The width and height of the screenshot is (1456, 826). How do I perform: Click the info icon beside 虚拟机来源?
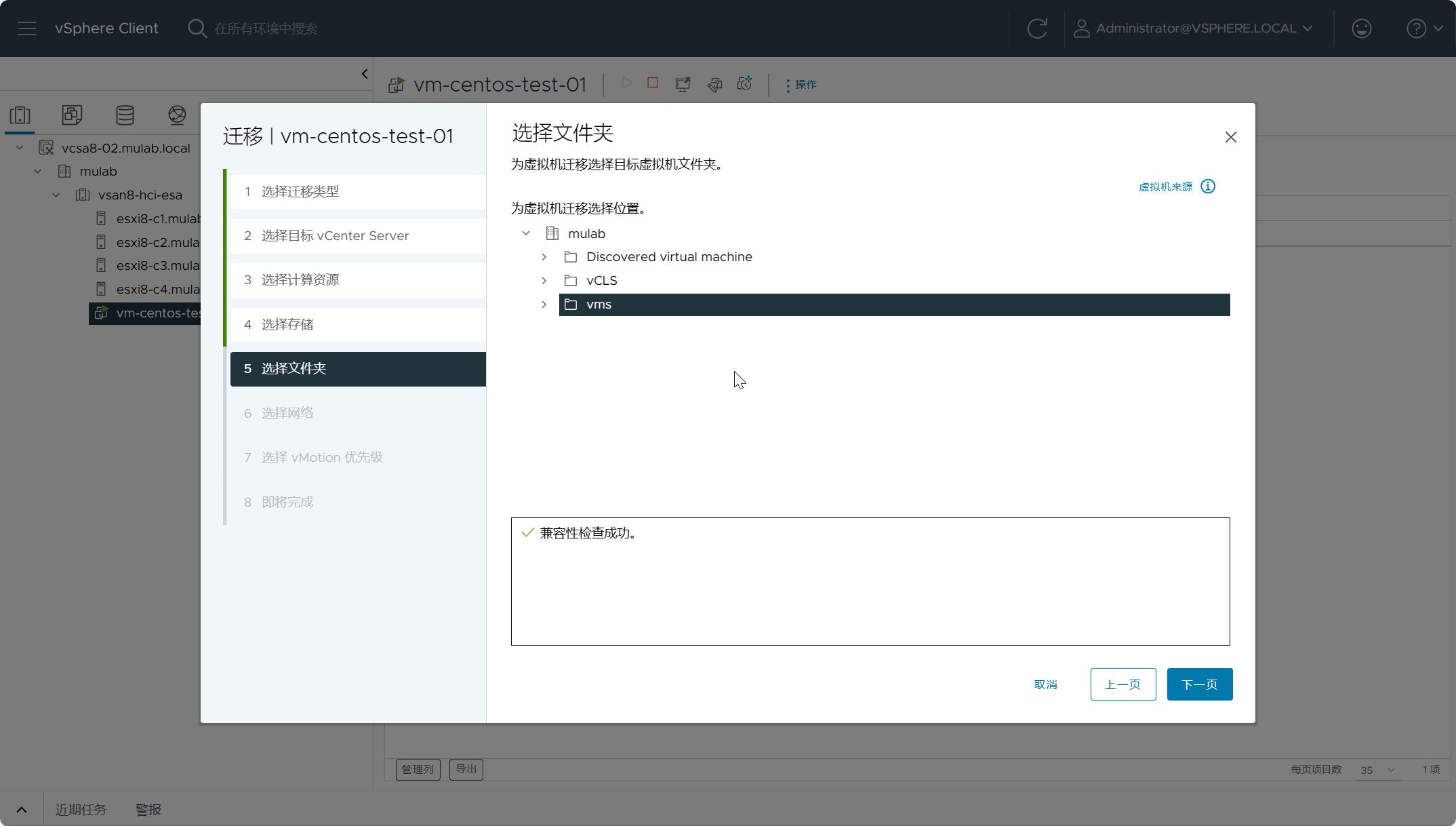(x=1208, y=186)
